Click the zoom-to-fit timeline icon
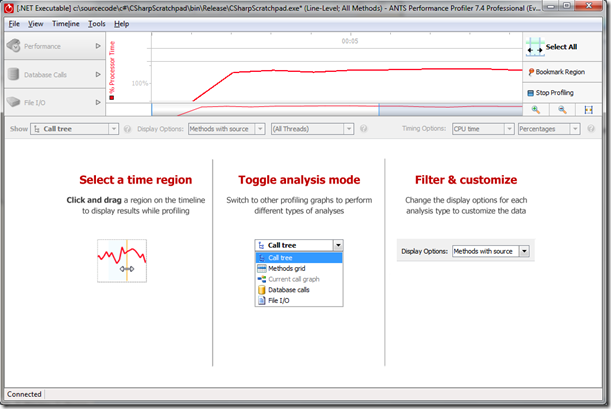The height and width of the screenshot is (409, 611). (x=588, y=110)
